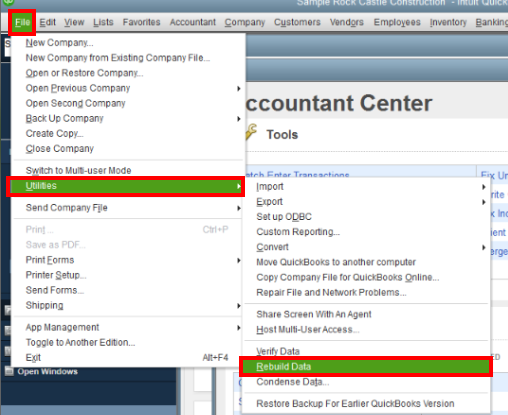Open Printer Setup... entry

point(127,275)
